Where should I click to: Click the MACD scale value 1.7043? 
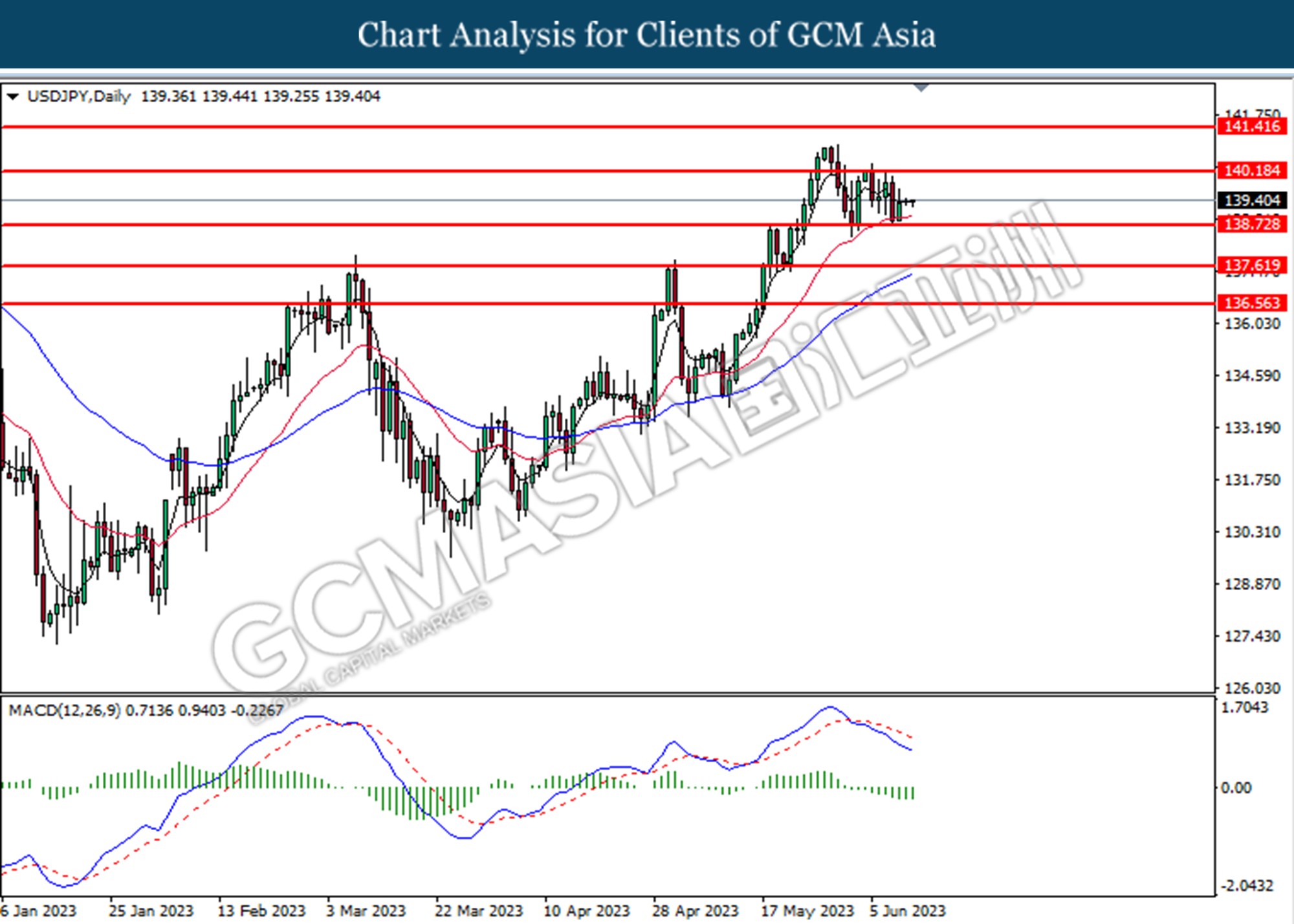click(1244, 707)
